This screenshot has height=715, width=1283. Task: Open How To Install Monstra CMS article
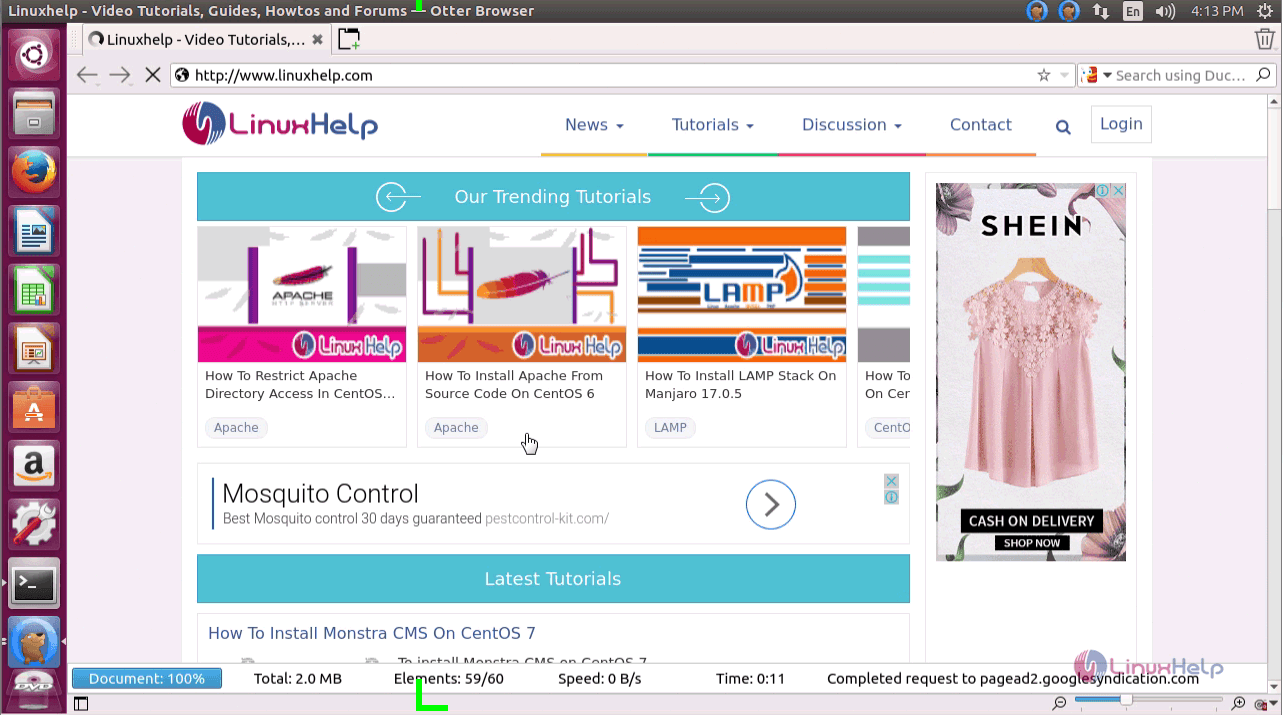(x=372, y=633)
